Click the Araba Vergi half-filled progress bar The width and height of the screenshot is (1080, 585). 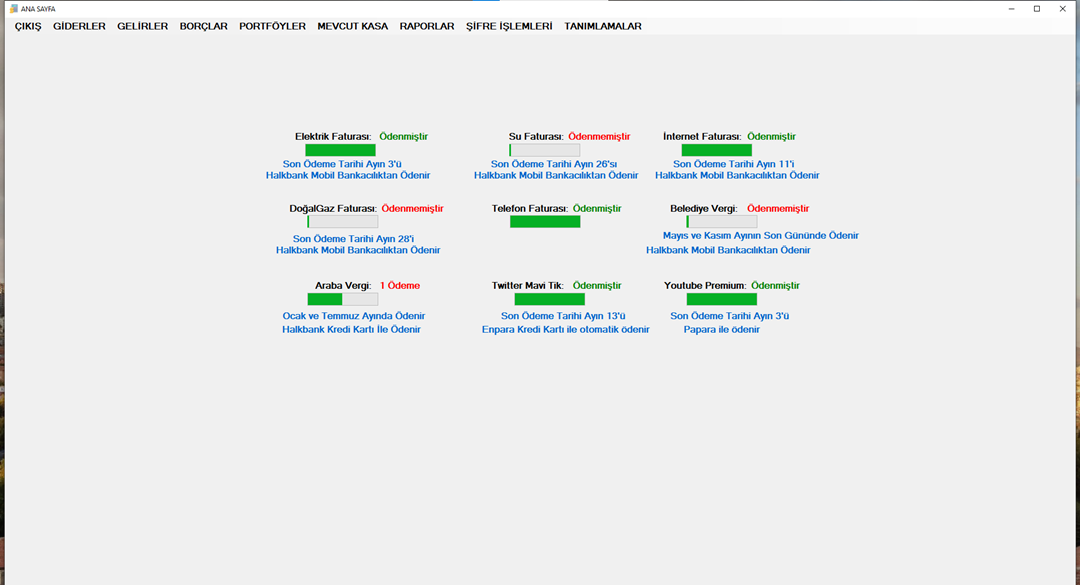click(x=342, y=299)
